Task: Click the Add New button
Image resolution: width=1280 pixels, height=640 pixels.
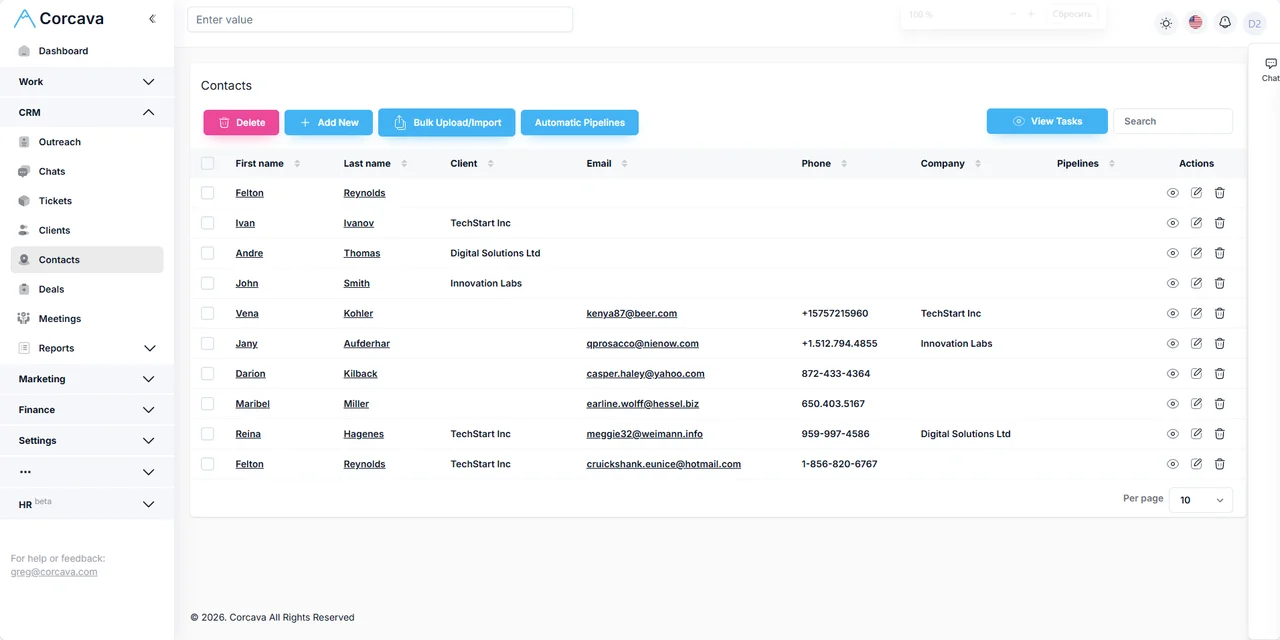Action: coord(329,123)
